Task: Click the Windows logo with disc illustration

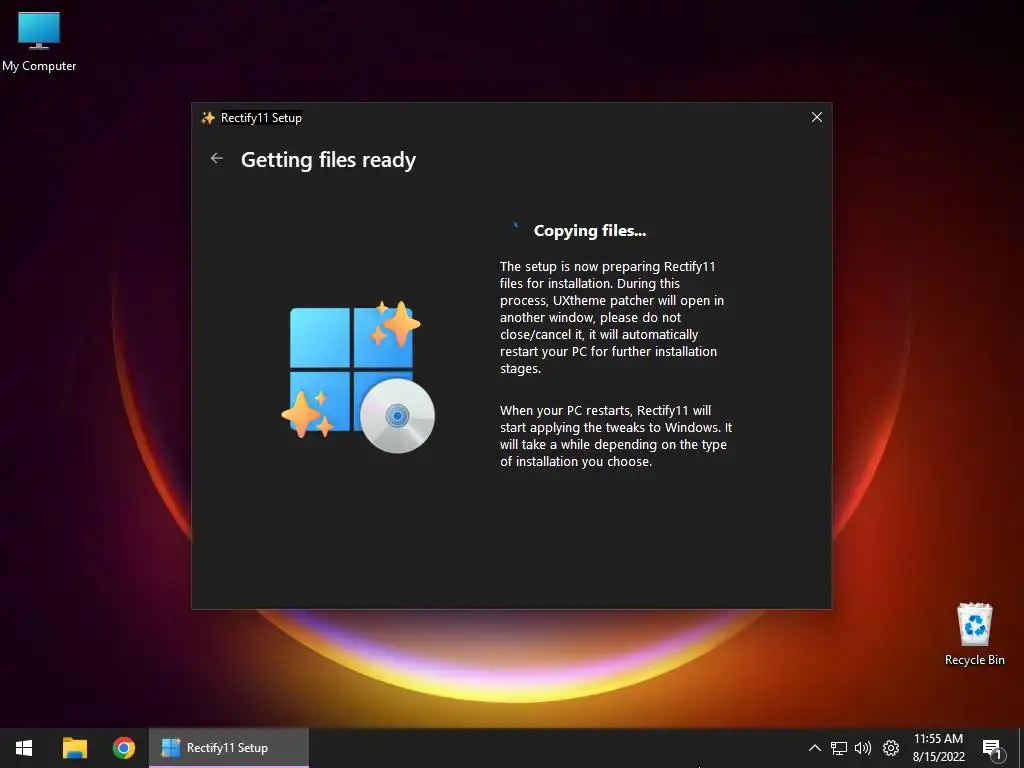Action: [358, 377]
